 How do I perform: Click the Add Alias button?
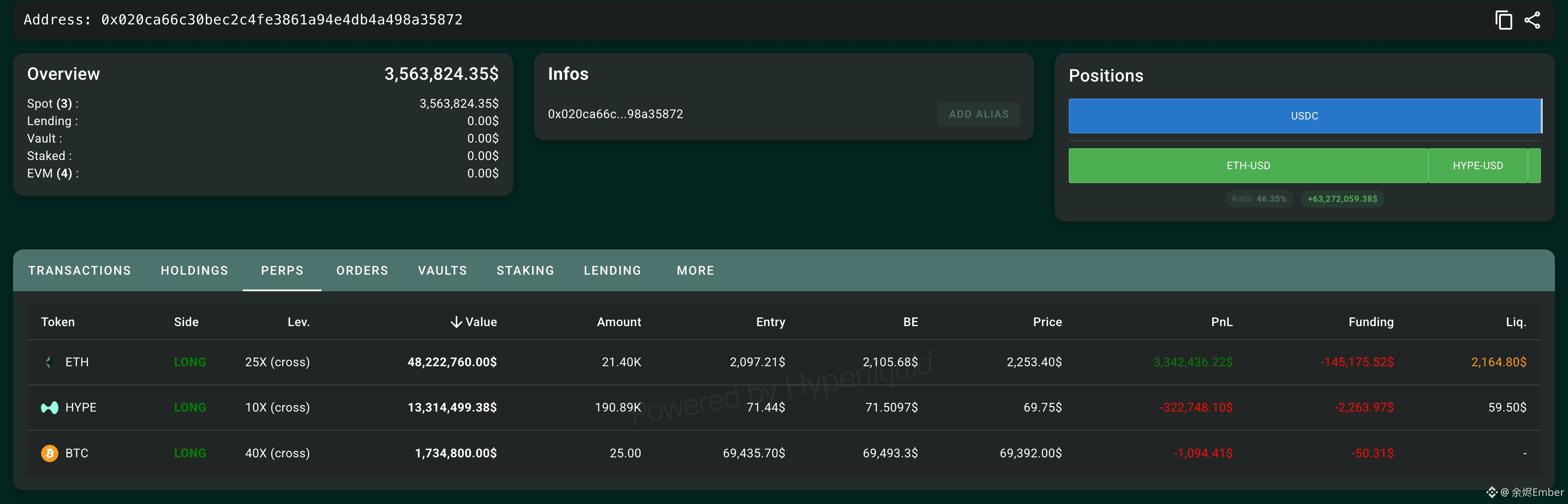pyautogui.click(x=978, y=114)
